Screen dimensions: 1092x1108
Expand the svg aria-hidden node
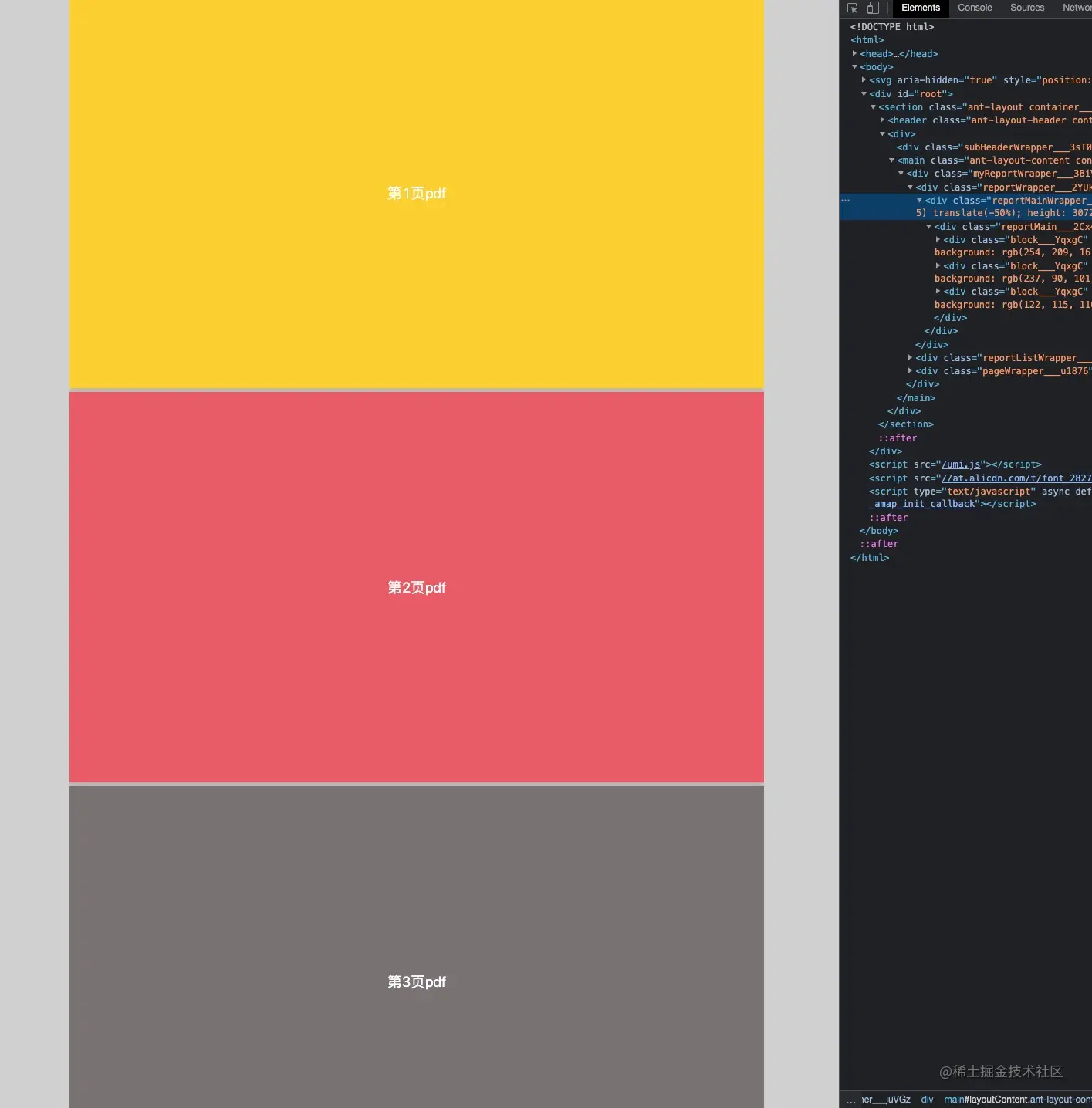coord(864,79)
